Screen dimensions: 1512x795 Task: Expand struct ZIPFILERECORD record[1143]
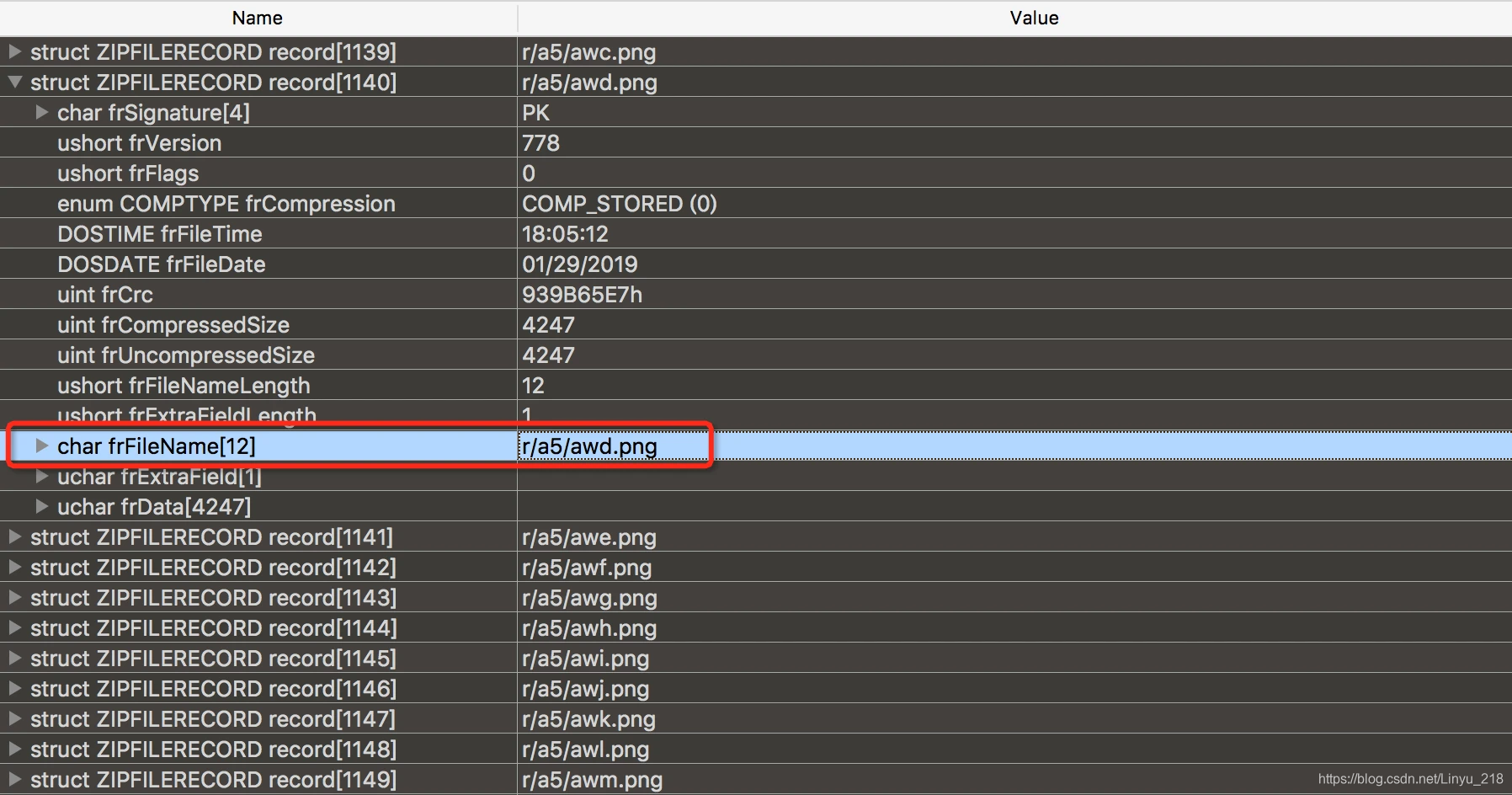pyautogui.click(x=14, y=597)
